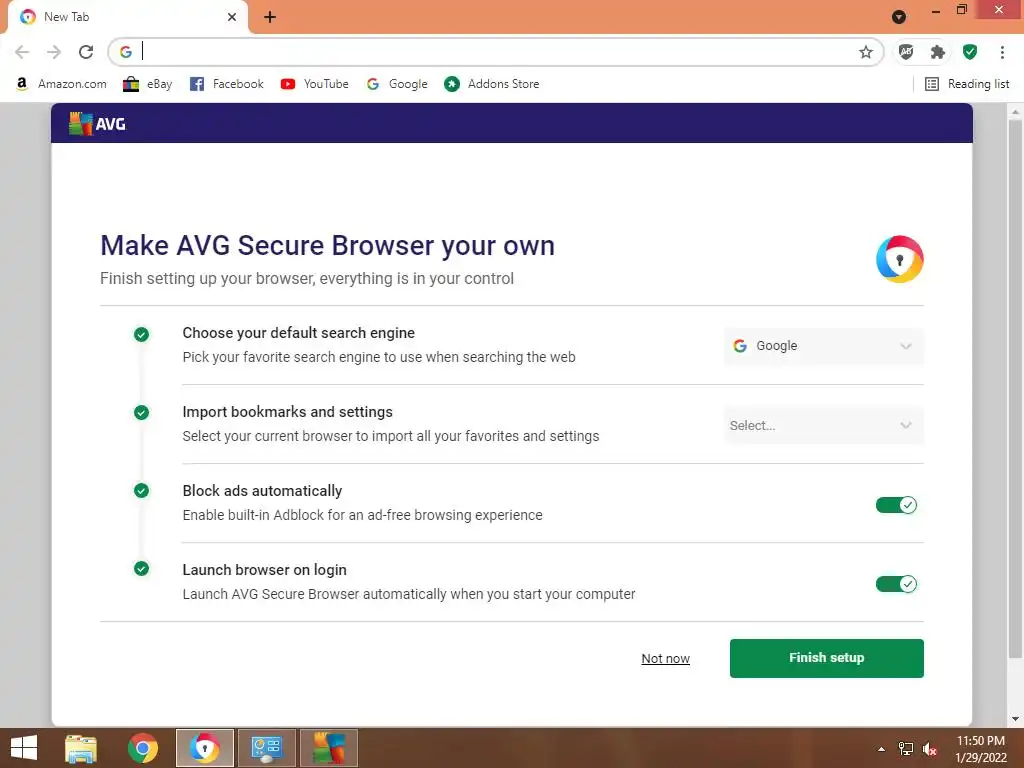Click the Not now link
Viewport: 1024px width, 768px height.
click(x=665, y=658)
